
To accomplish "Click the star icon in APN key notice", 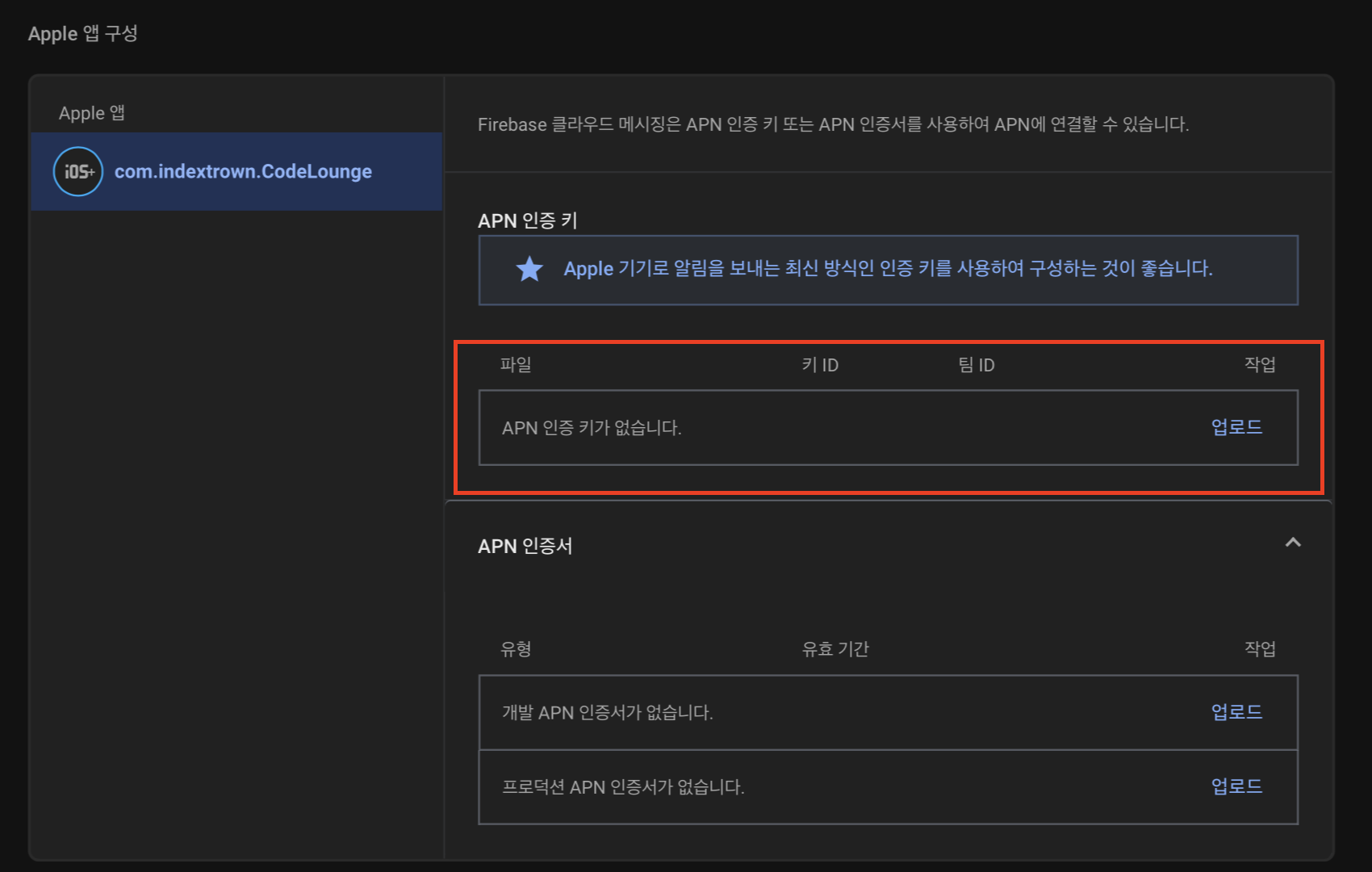I will click(x=529, y=269).
